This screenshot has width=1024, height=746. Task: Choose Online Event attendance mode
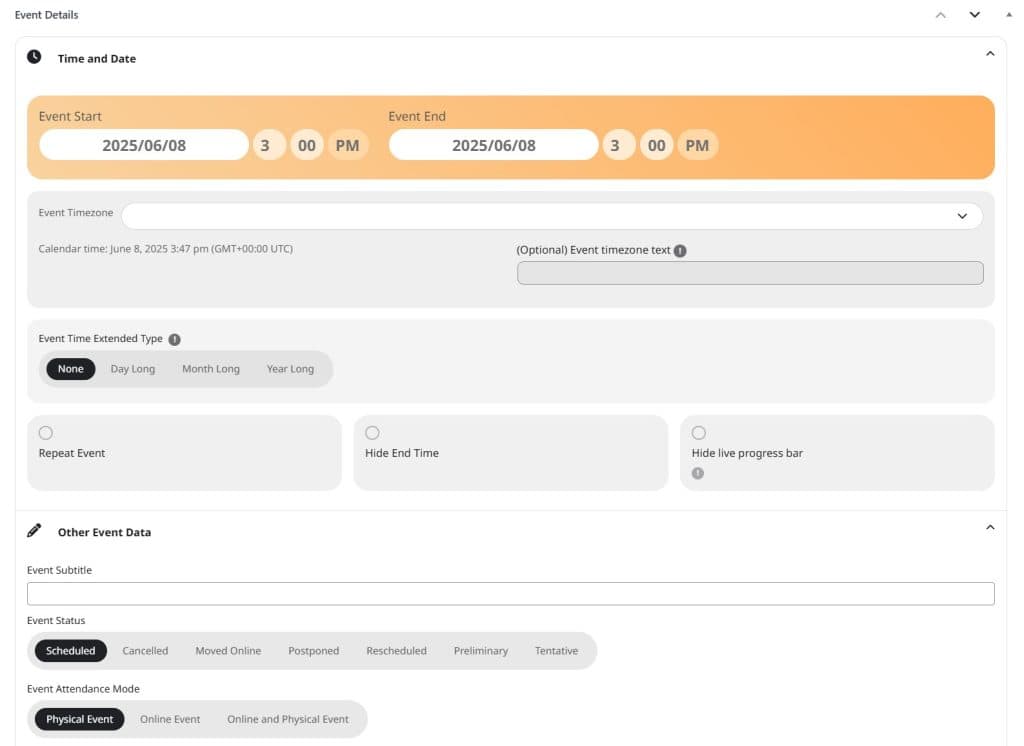pos(170,720)
